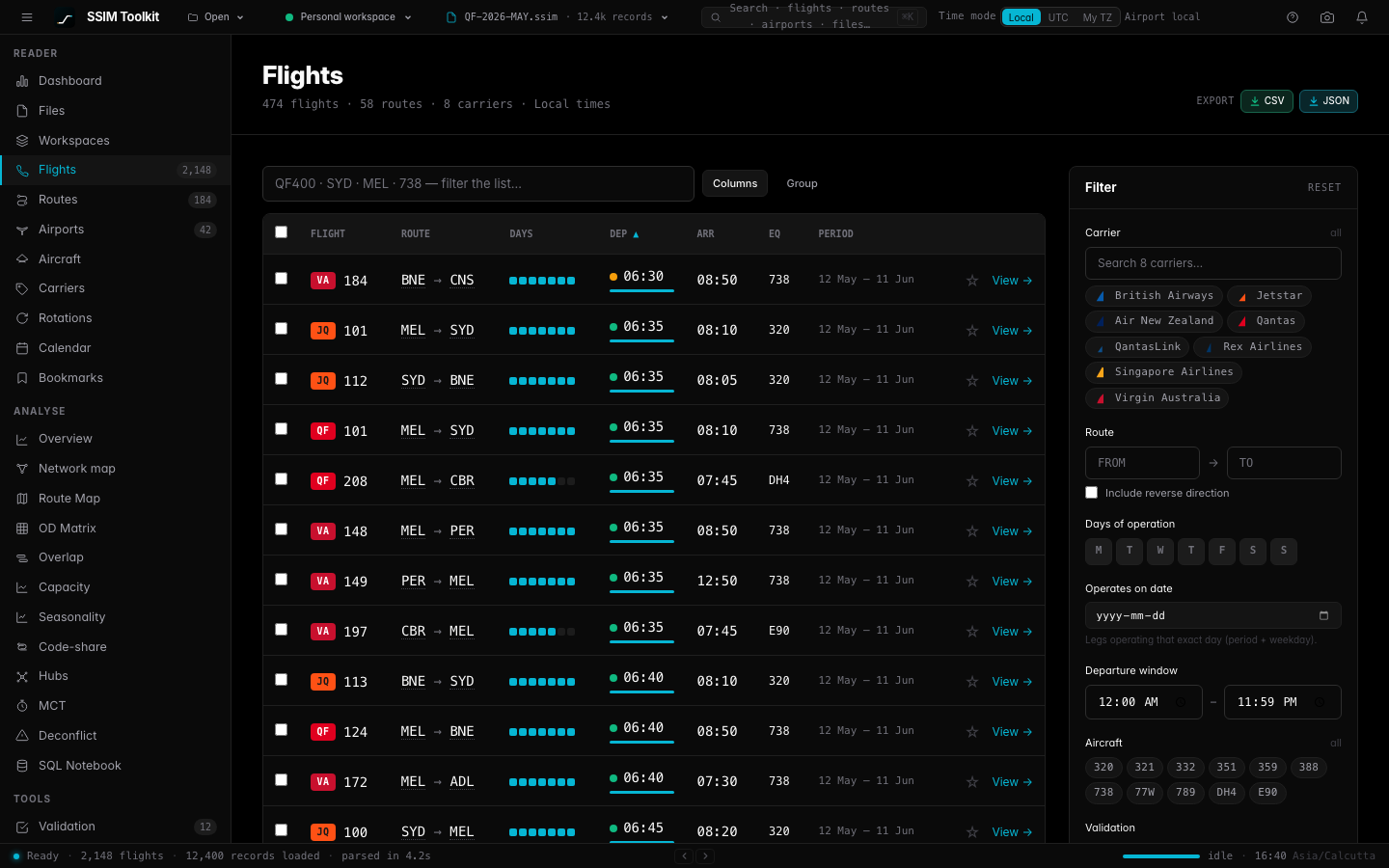Open departure window end time 11:59 PM

pyautogui.click(x=1282, y=702)
